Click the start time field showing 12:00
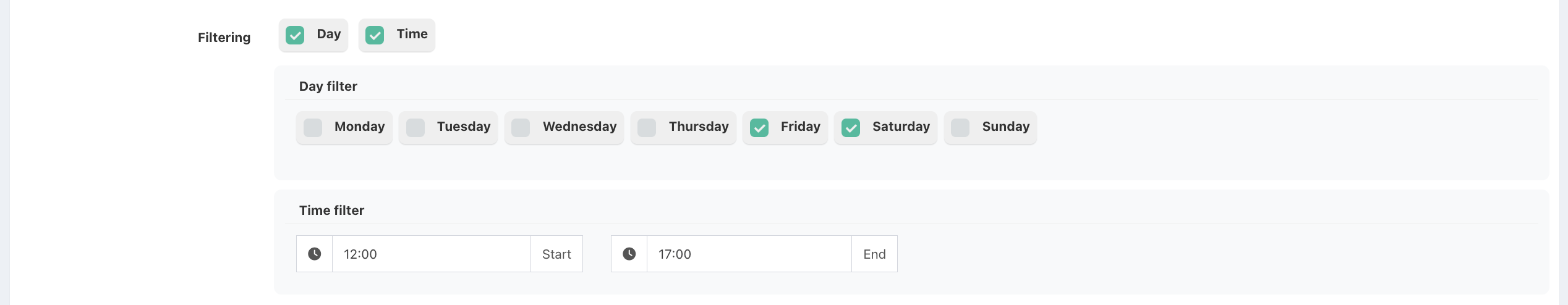Viewport: 1568px width, 305px height. 431,254
